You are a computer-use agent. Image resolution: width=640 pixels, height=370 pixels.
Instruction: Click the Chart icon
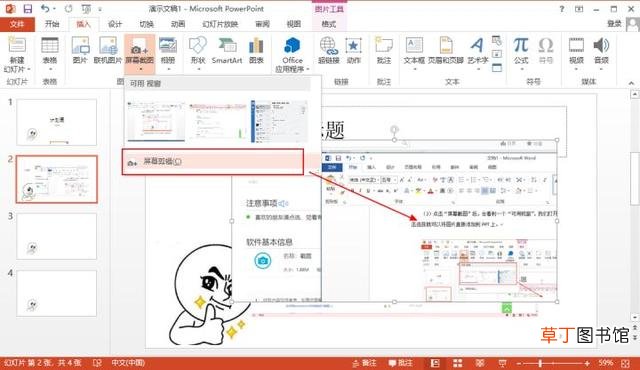(256, 45)
